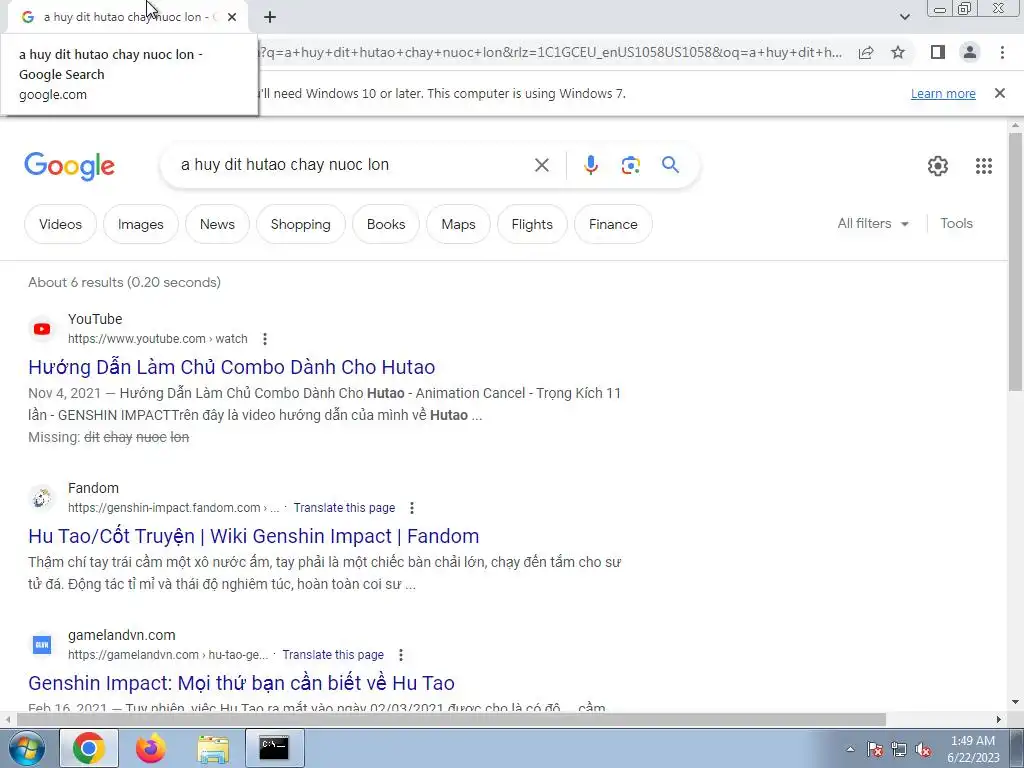Screen dimensions: 1024x768
Task: Translate the gamelandvn.com result page
Action: (x=333, y=654)
